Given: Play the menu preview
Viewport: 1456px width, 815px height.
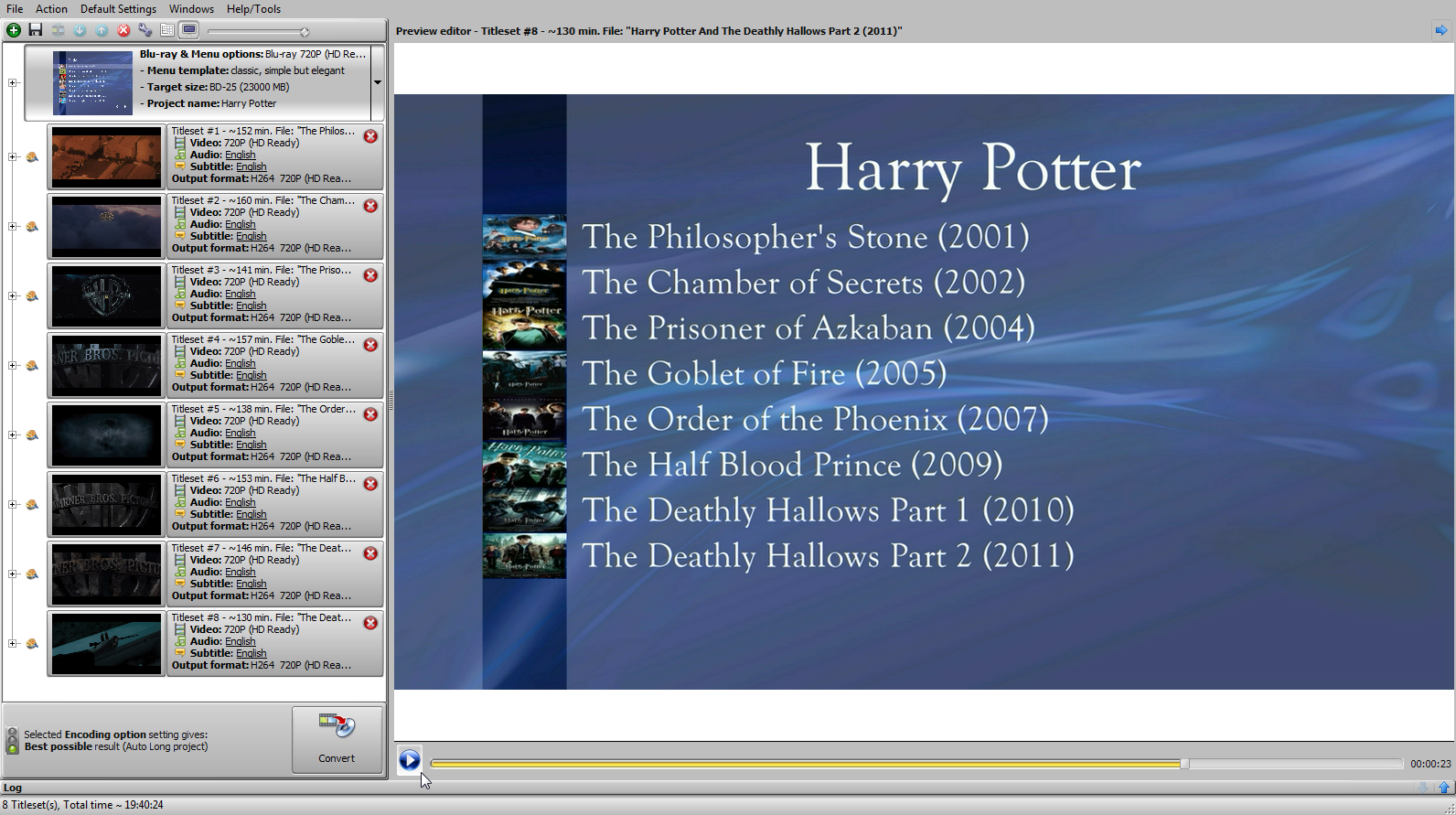Looking at the screenshot, I should (410, 760).
